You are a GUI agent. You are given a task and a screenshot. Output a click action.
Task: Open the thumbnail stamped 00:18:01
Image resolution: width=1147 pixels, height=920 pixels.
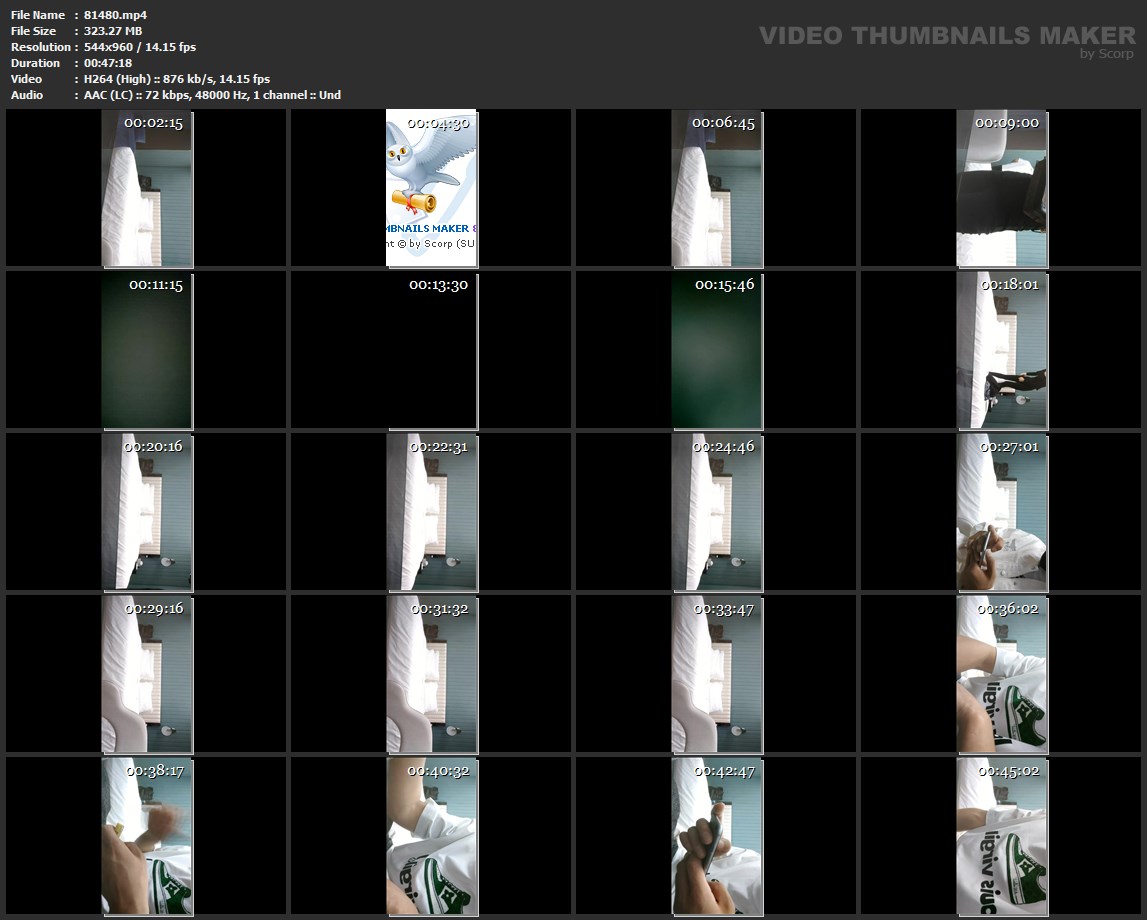pyautogui.click(x=1002, y=350)
